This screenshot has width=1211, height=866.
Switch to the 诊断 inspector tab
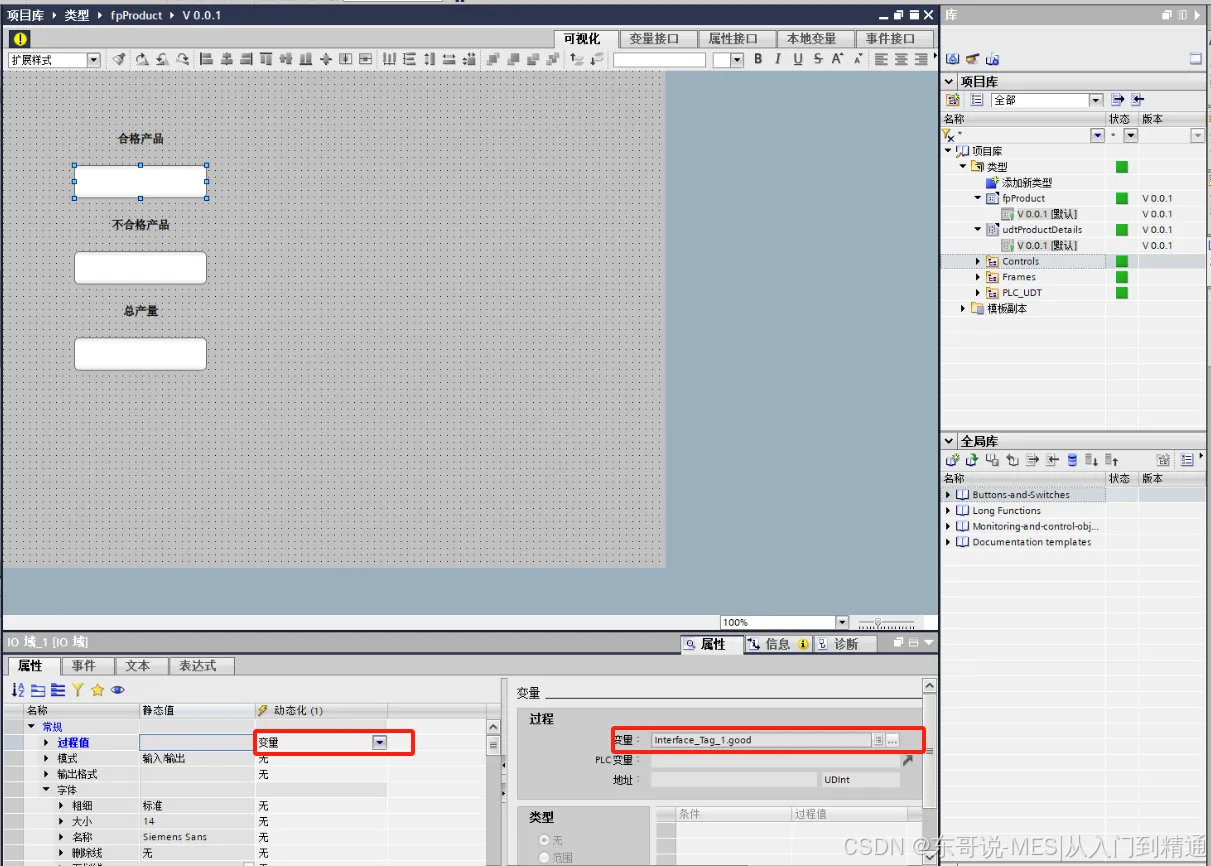tap(845, 644)
